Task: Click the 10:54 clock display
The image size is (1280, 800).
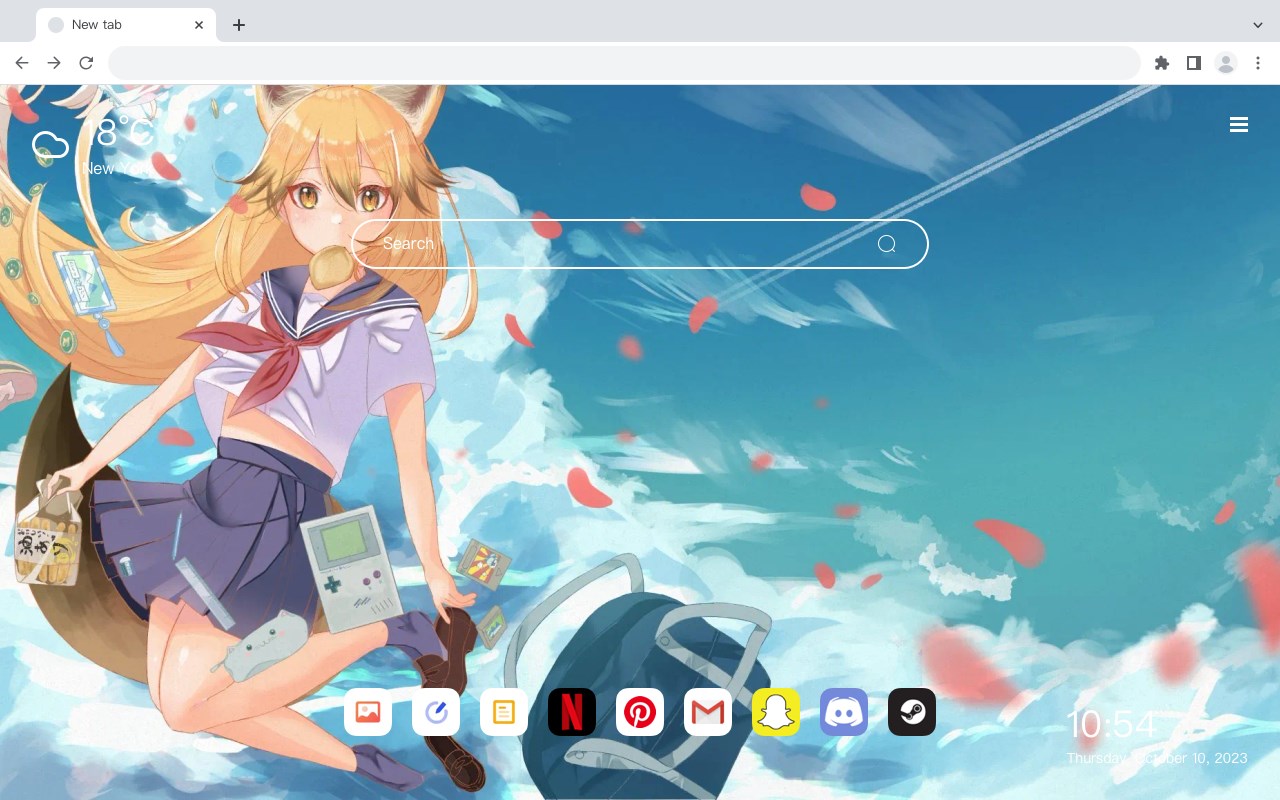Action: coord(1111,724)
